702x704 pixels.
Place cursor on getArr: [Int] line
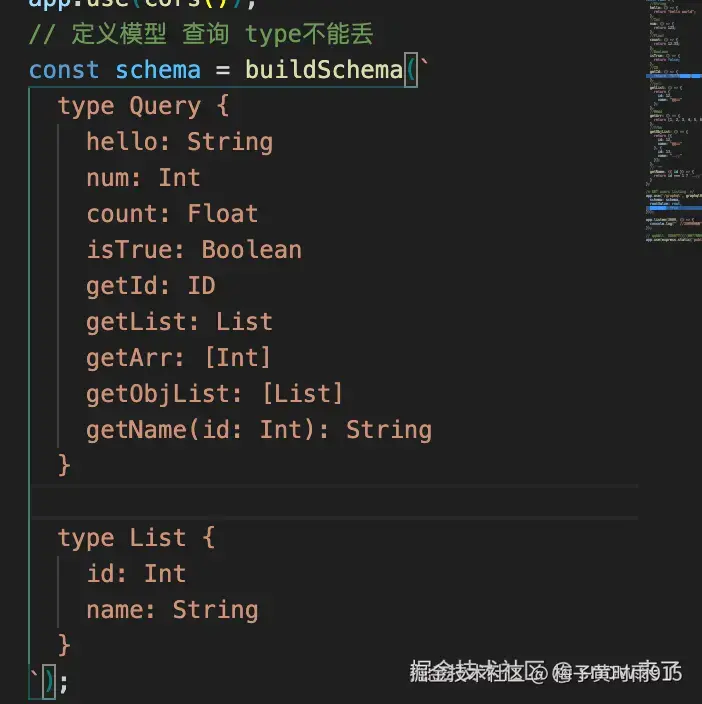click(179, 358)
